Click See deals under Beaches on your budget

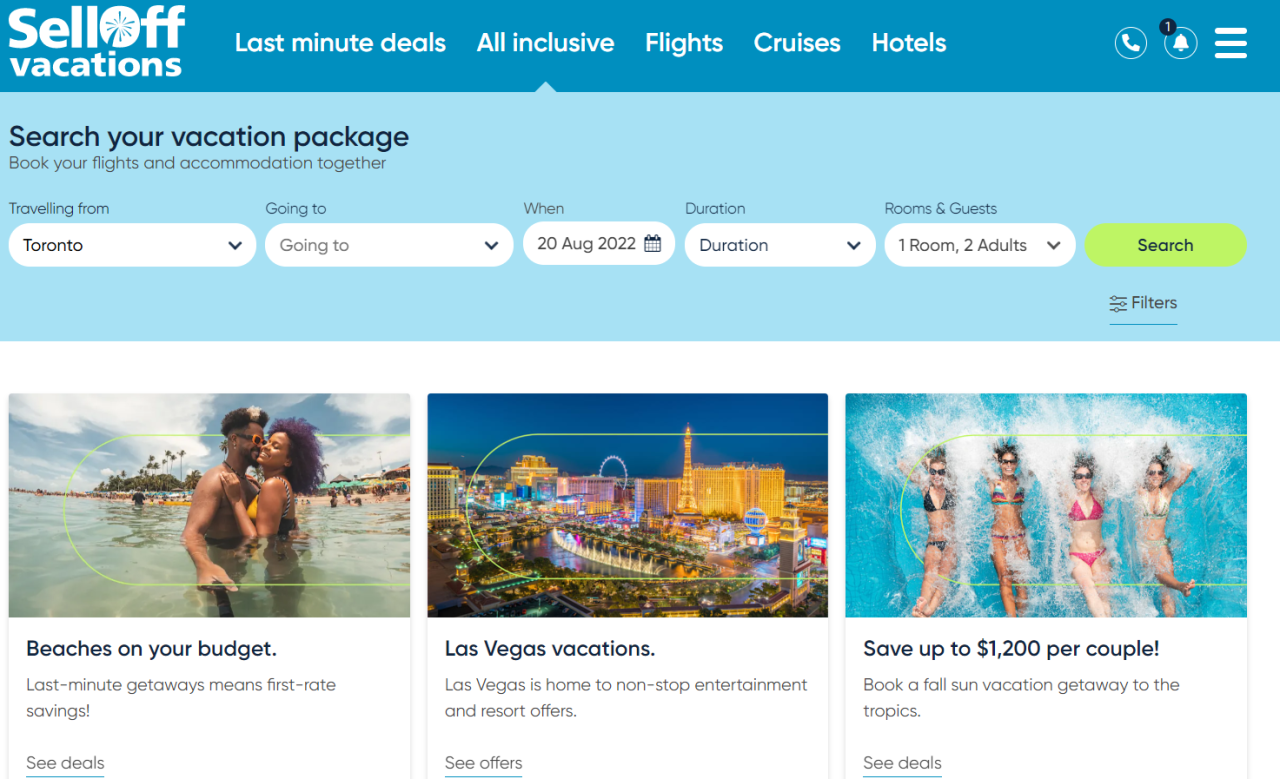tap(64, 762)
